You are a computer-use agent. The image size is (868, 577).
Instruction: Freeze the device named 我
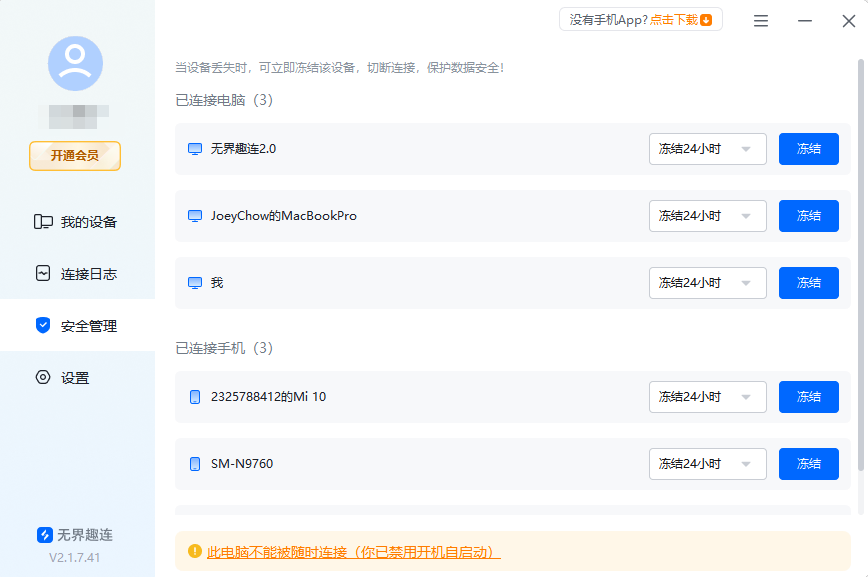(x=808, y=282)
